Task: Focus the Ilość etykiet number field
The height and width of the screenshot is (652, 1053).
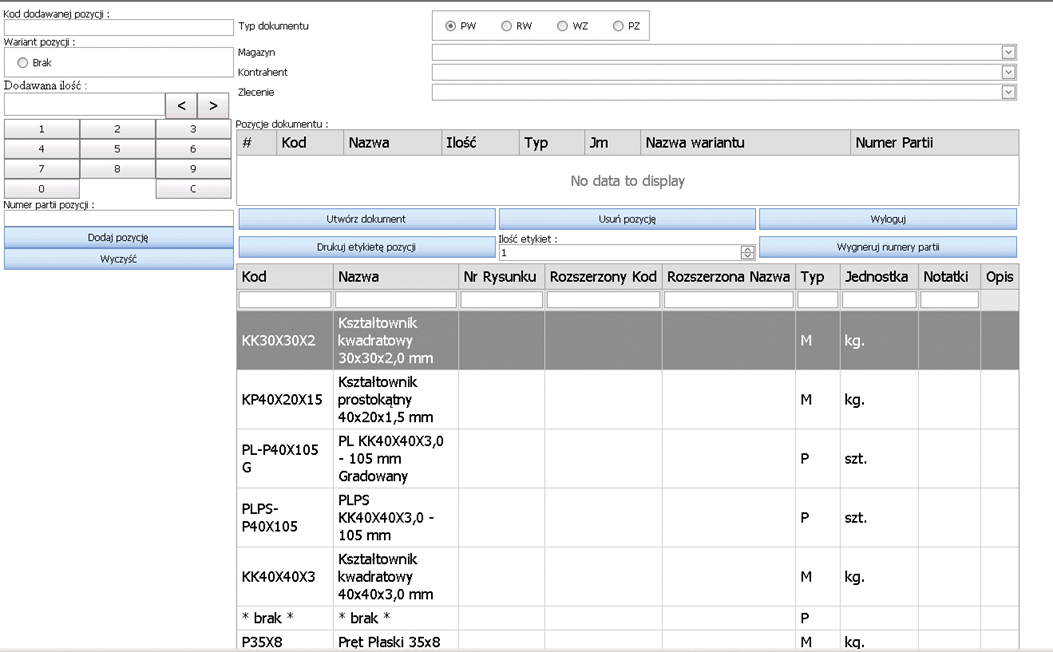Action: point(620,252)
